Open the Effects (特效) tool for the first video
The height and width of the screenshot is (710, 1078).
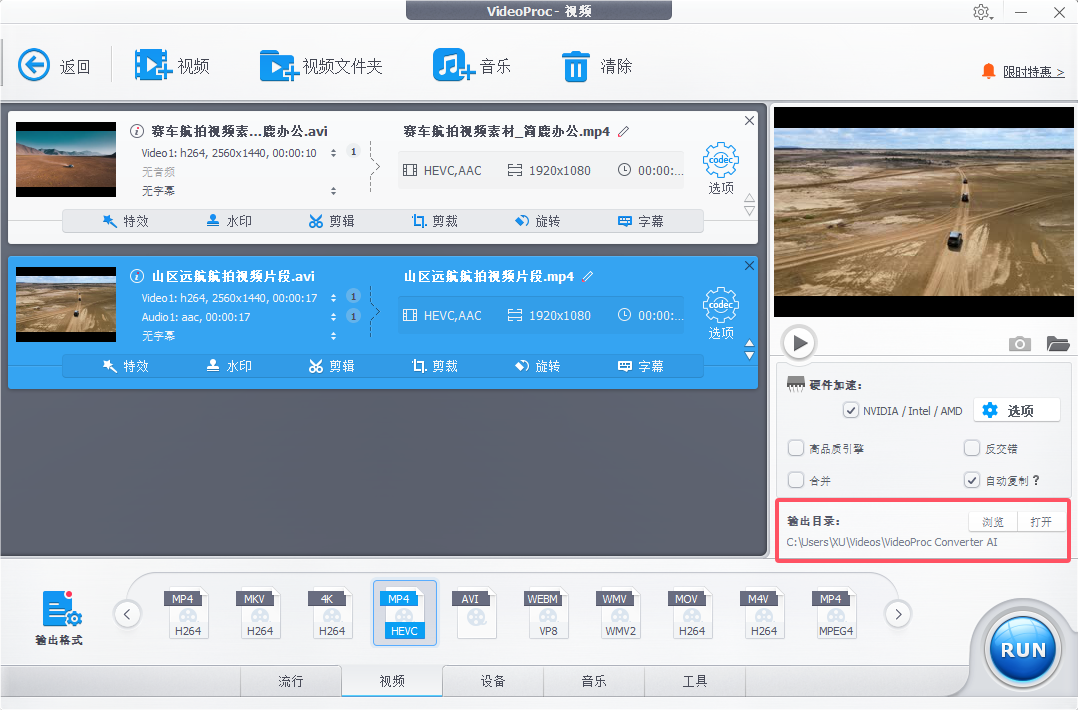tap(125, 221)
